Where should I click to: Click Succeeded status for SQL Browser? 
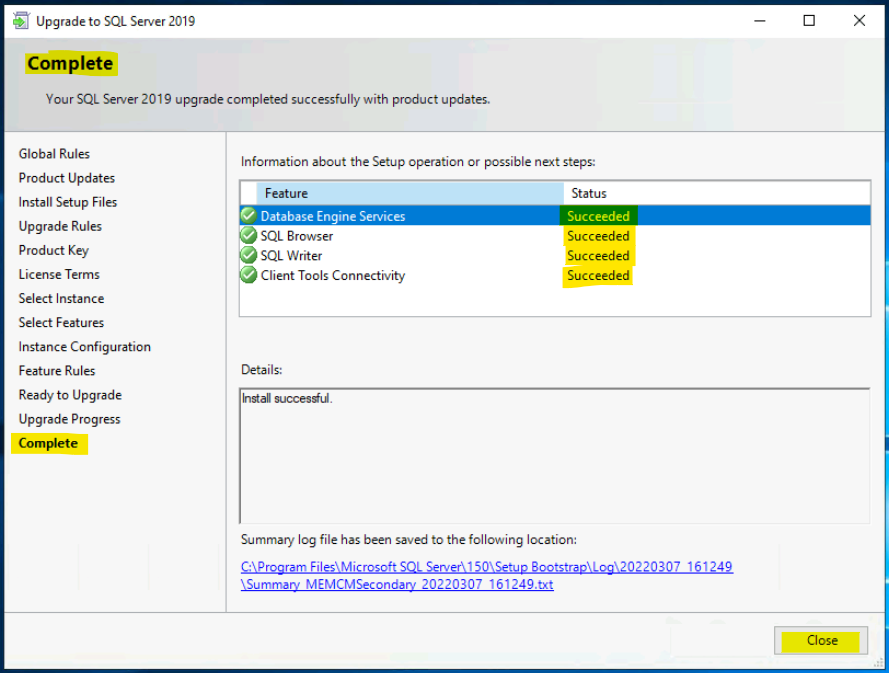click(x=598, y=236)
